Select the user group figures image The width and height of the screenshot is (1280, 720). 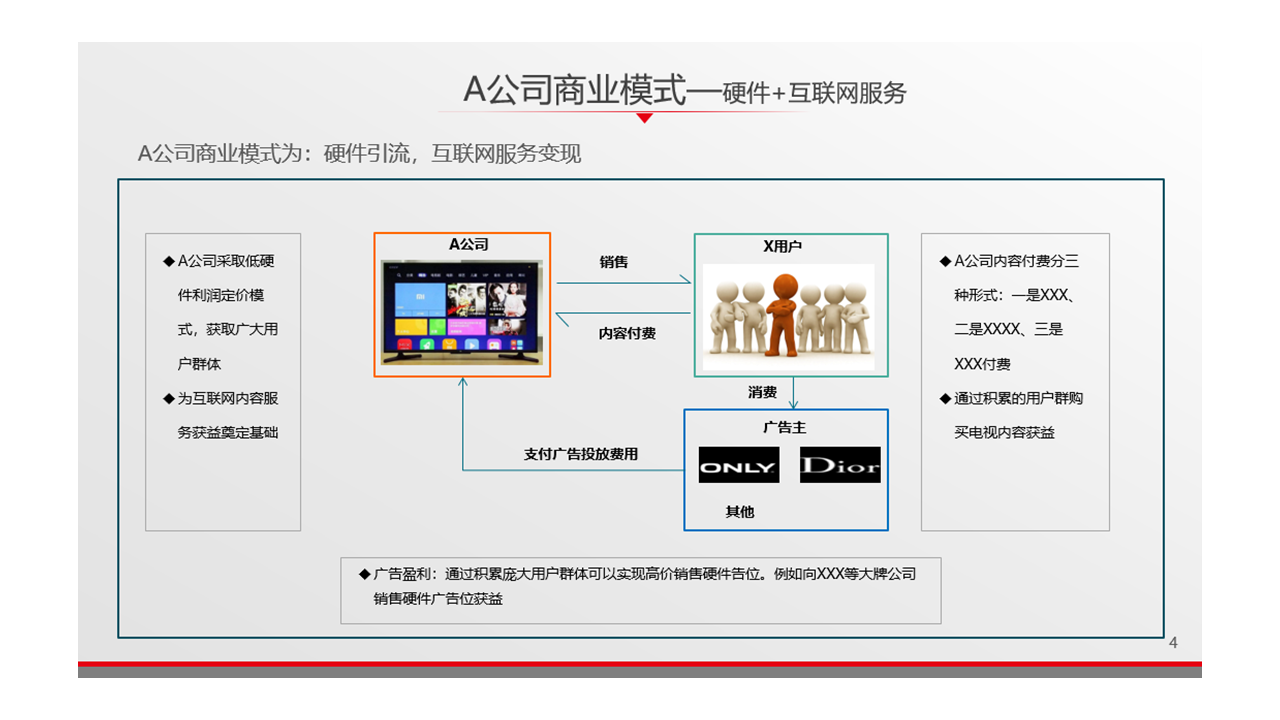click(x=788, y=311)
